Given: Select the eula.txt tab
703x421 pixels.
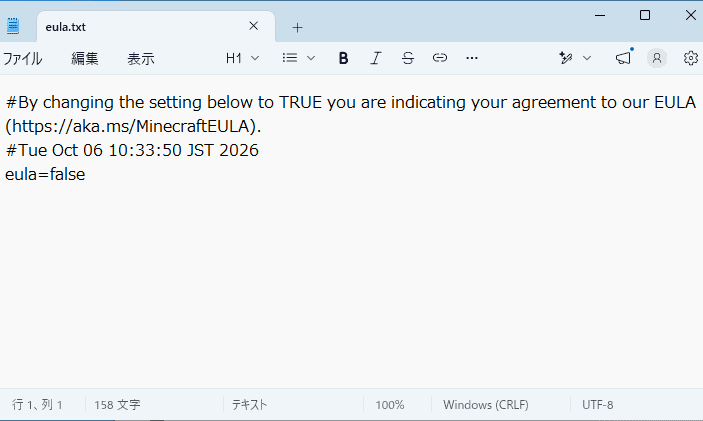Looking at the screenshot, I should [156, 27].
